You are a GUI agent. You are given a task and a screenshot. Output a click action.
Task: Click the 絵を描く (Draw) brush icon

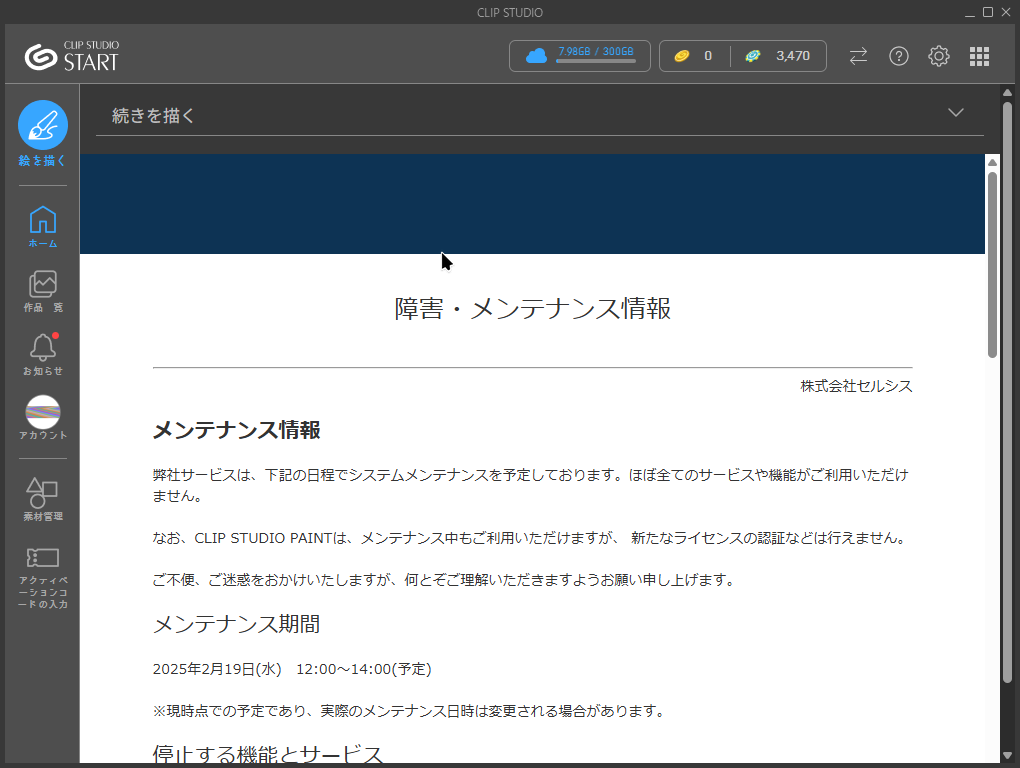point(43,126)
